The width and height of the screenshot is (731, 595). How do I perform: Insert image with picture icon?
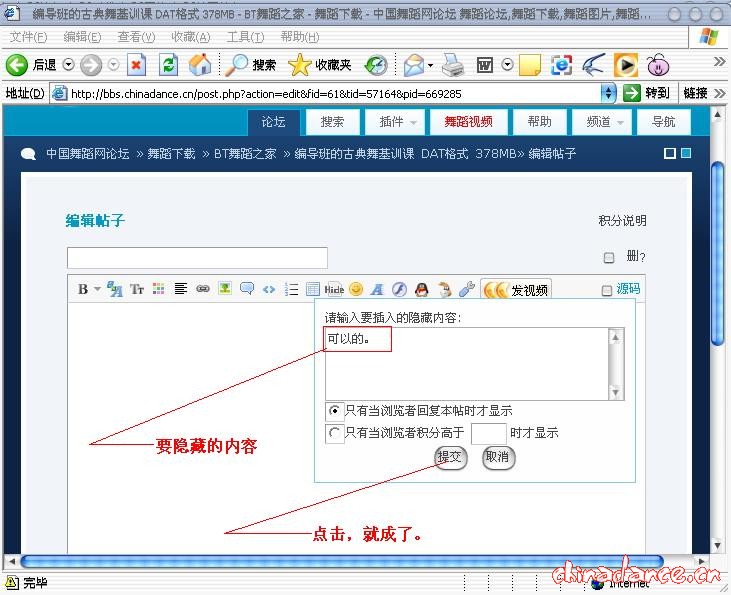(x=225, y=289)
